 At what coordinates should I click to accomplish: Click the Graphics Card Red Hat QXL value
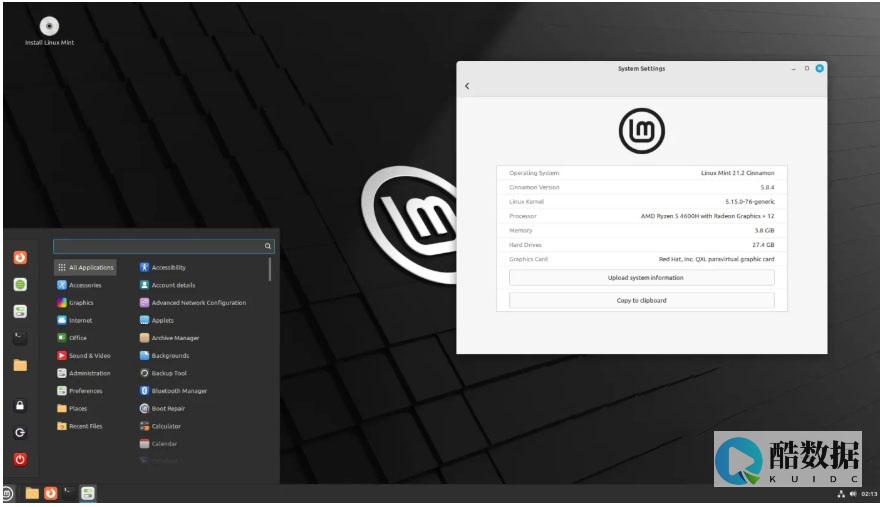pyautogui.click(x=717, y=259)
